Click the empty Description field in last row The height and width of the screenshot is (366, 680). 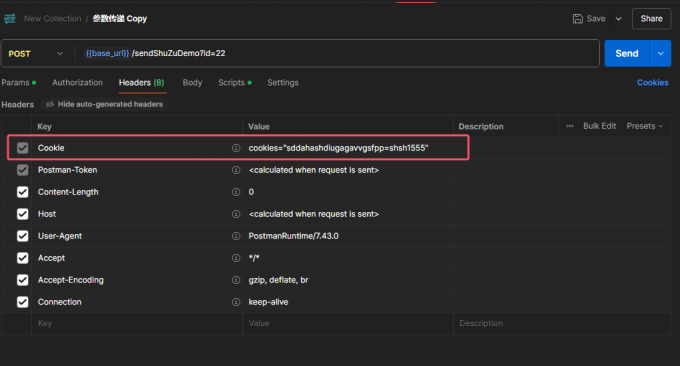tap(562, 323)
